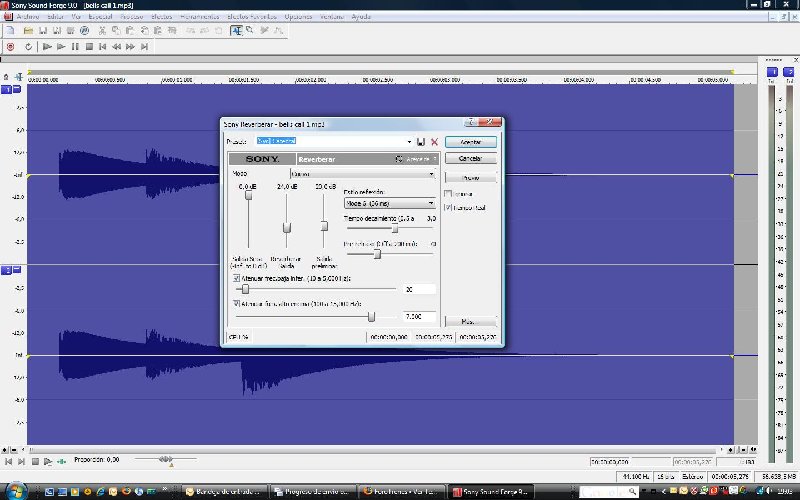This screenshot has width=800, height=500.
Task: Click the help question mark in Reverberar dialog title
Action: [x=471, y=122]
